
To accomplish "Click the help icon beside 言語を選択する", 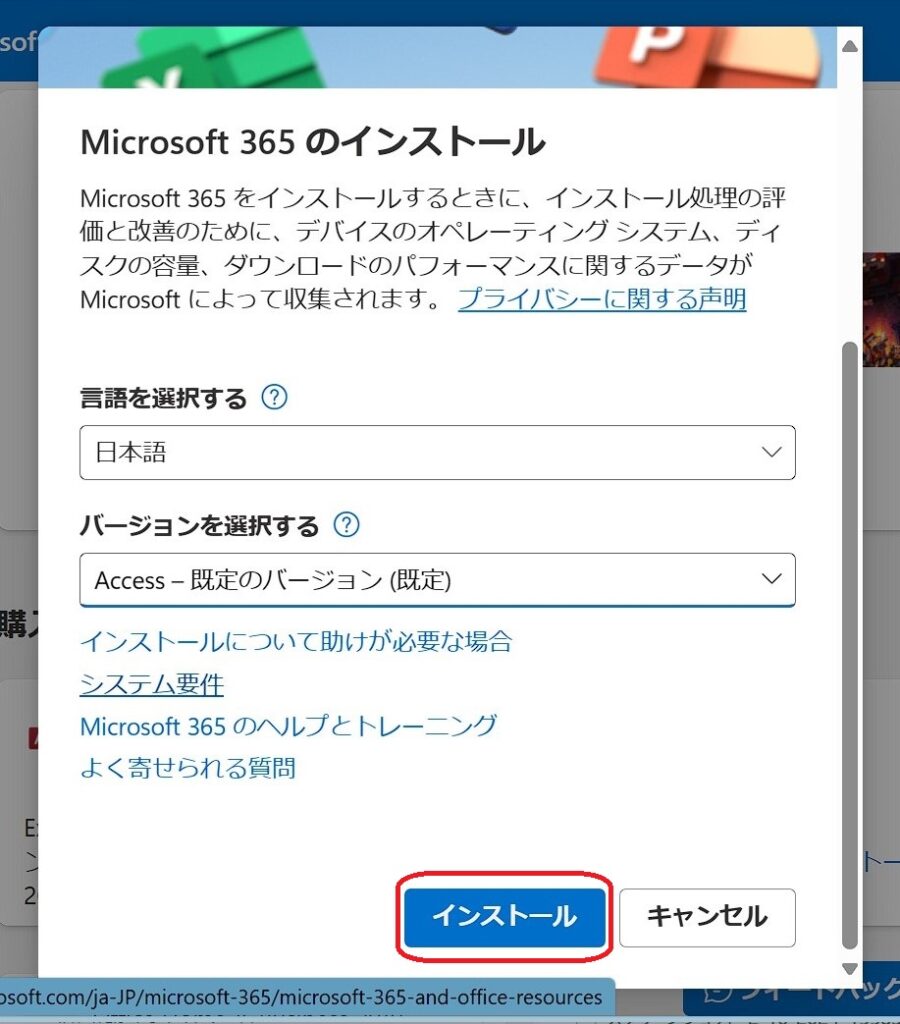I will (274, 397).
